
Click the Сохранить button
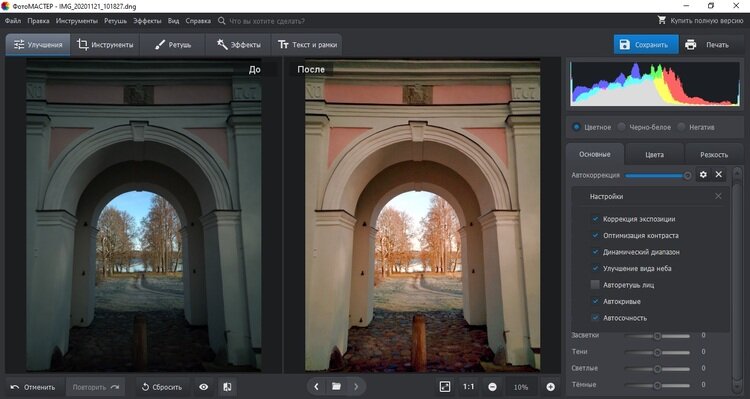point(646,44)
